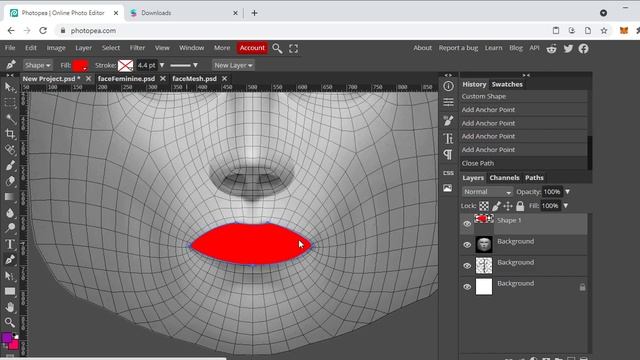The image size is (640, 360).
Task: Select the Eraser tool
Action: 10,181
